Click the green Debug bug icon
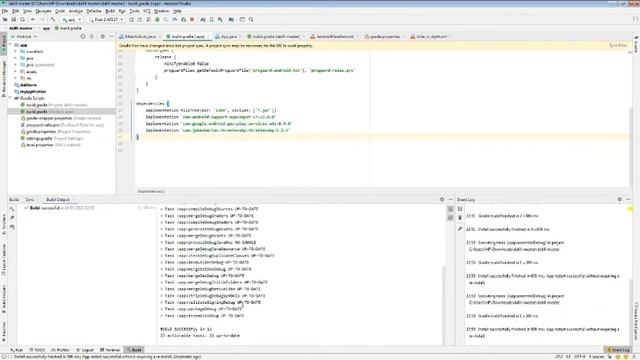This screenshot has height=360, width=640. coord(157,20)
